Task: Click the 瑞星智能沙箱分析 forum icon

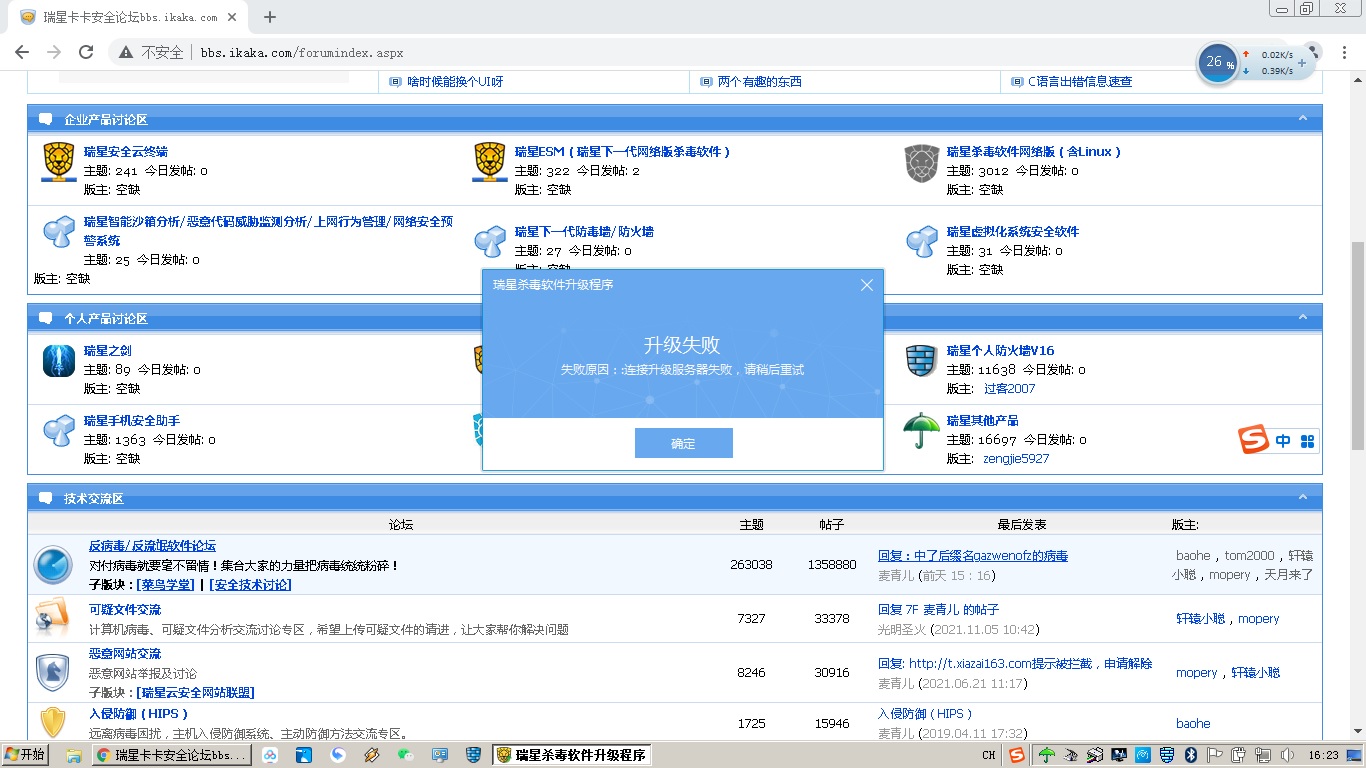Action: pyautogui.click(x=59, y=232)
